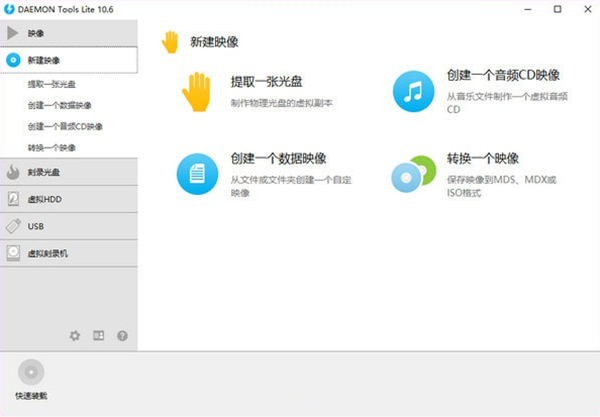Click the 快速装载 label at bottom
Screen dimensions: 600x417
(x=31, y=396)
